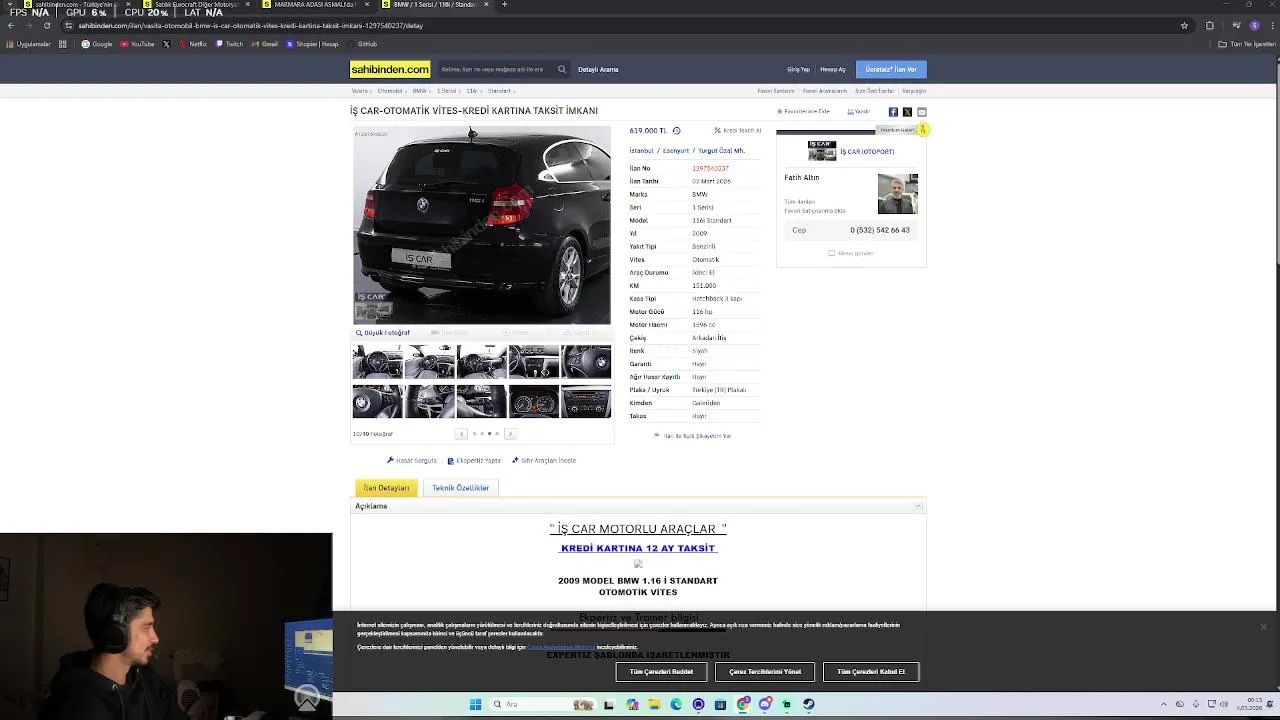
Task: Open Chrome profile avatar
Action: click(1254, 25)
